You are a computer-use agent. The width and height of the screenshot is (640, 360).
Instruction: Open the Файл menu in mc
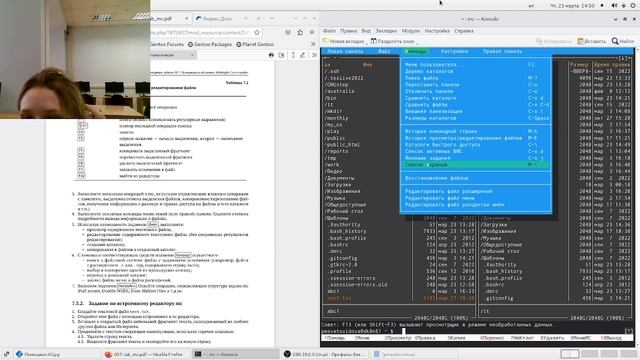click(384, 51)
